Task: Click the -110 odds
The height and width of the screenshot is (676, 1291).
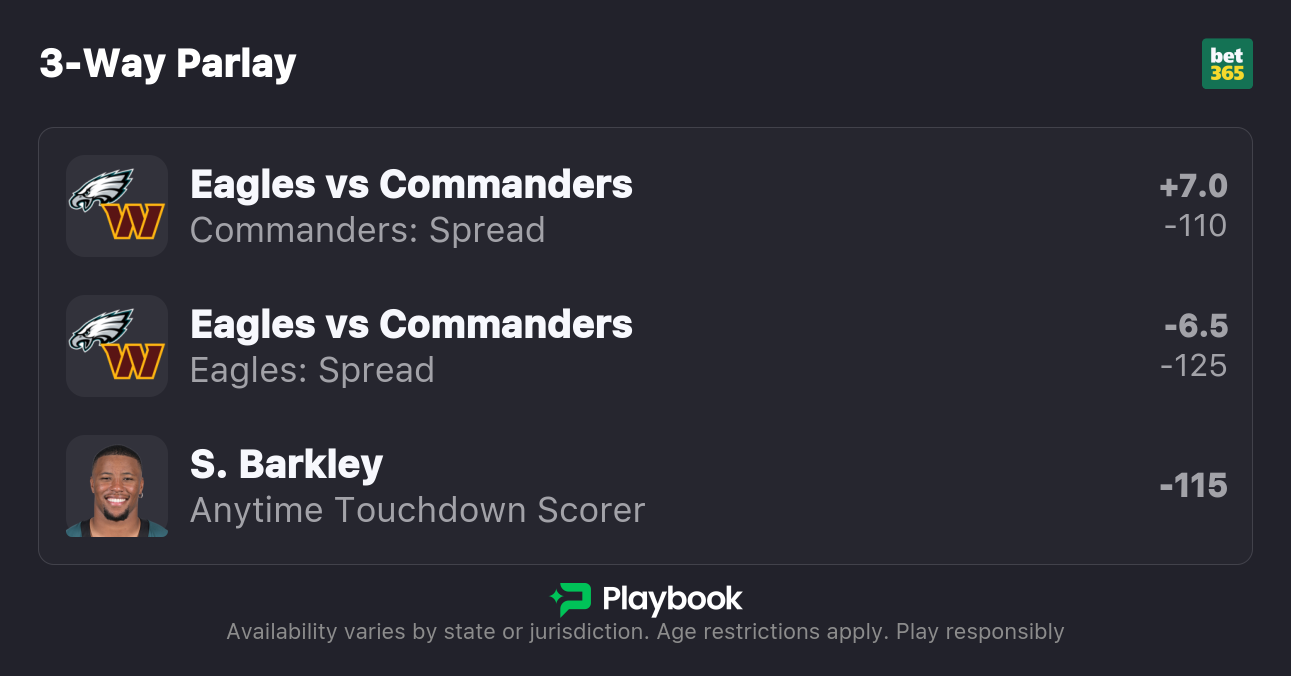Action: coord(1195,226)
